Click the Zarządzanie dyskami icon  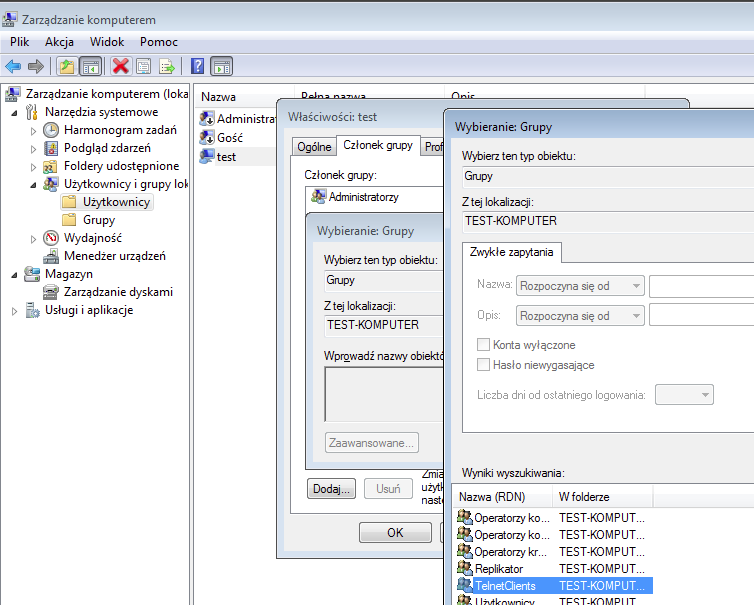[51, 292]
